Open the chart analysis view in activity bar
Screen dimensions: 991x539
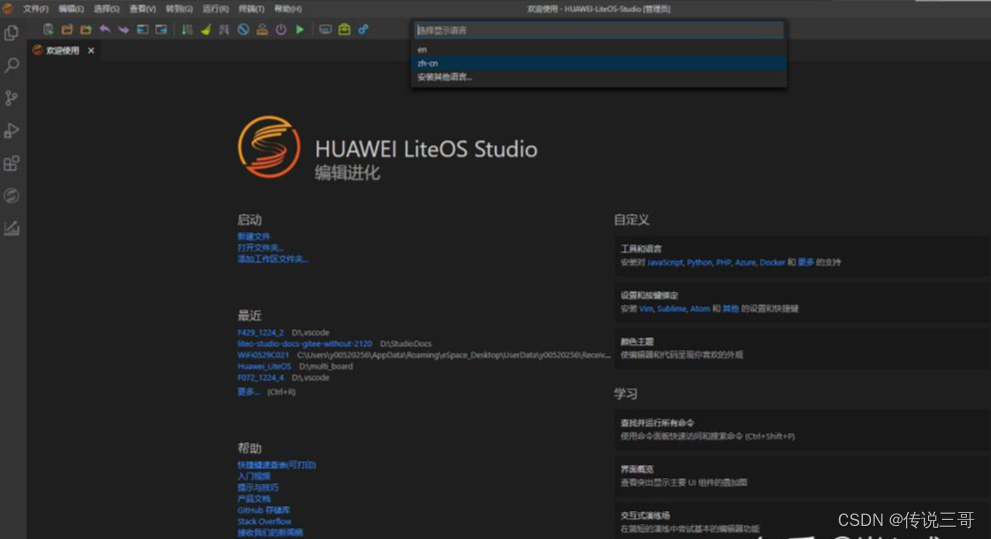tap(11, 228)
